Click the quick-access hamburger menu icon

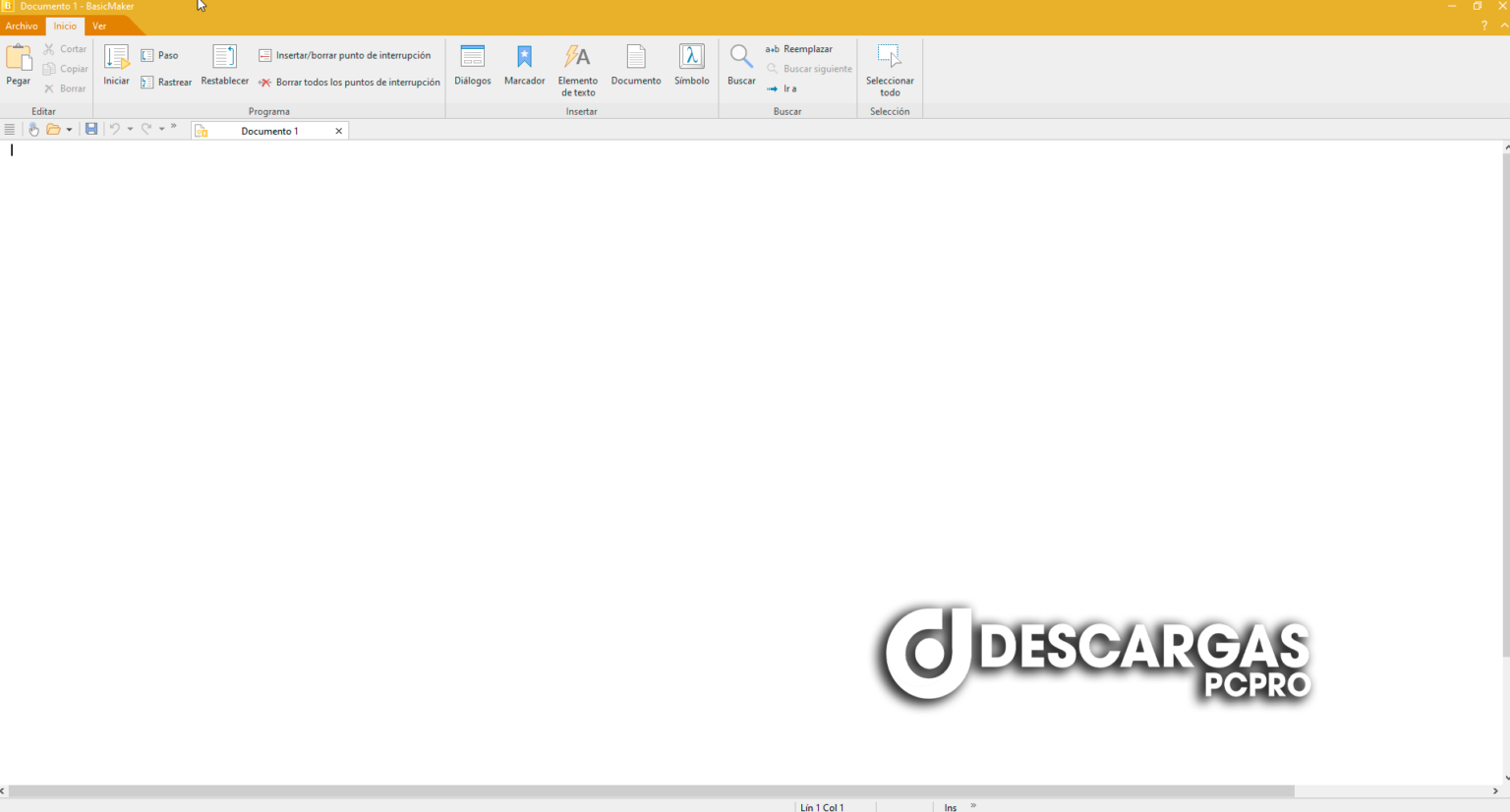point(10,130)
